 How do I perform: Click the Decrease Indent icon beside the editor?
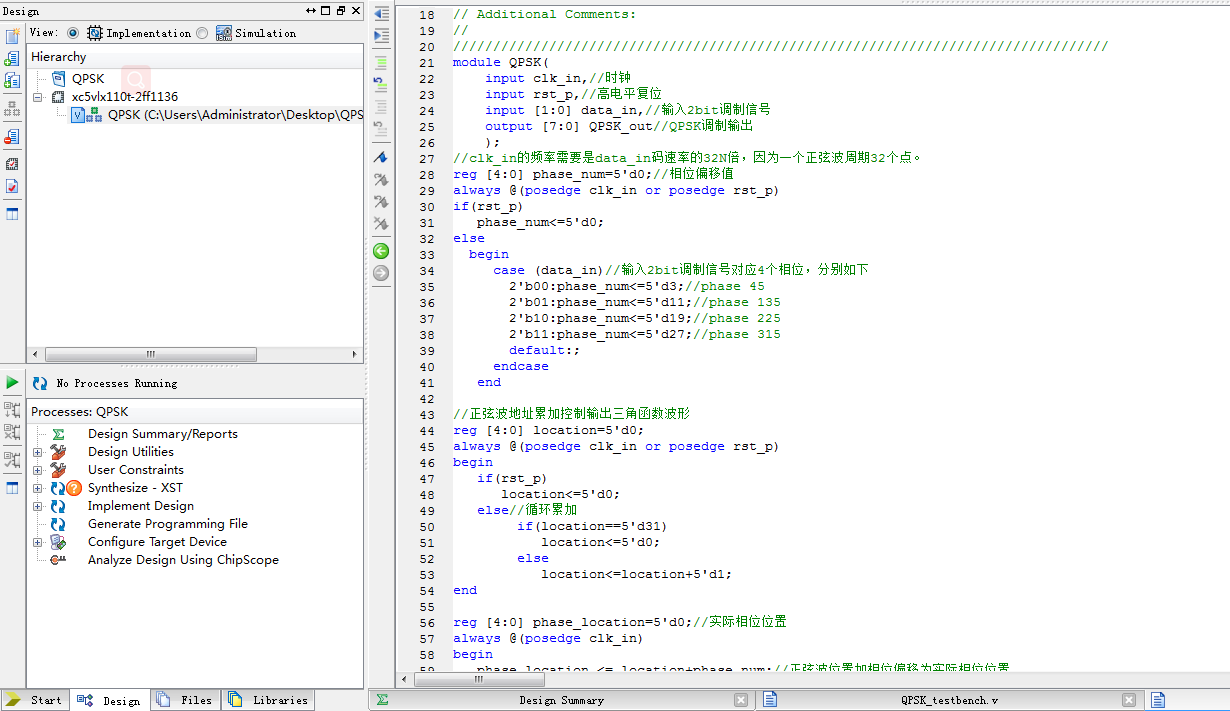click(381, 14)
